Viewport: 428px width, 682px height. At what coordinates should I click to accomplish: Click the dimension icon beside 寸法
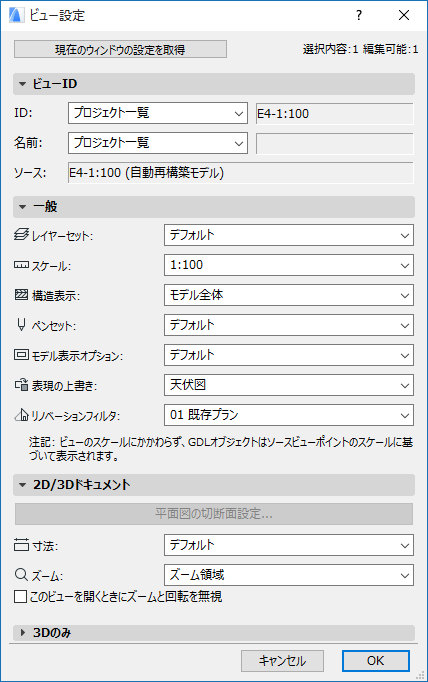(x=21, y=545)
